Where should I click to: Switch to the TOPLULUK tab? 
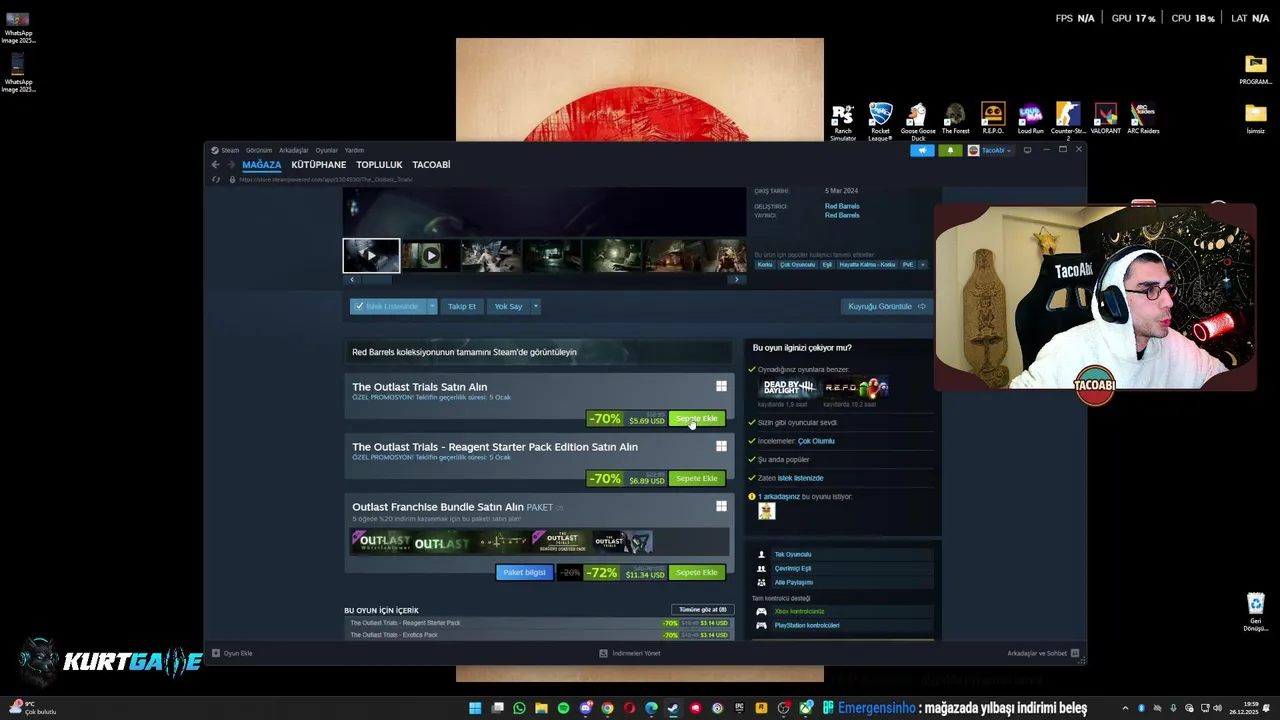[x=379, y=165]
